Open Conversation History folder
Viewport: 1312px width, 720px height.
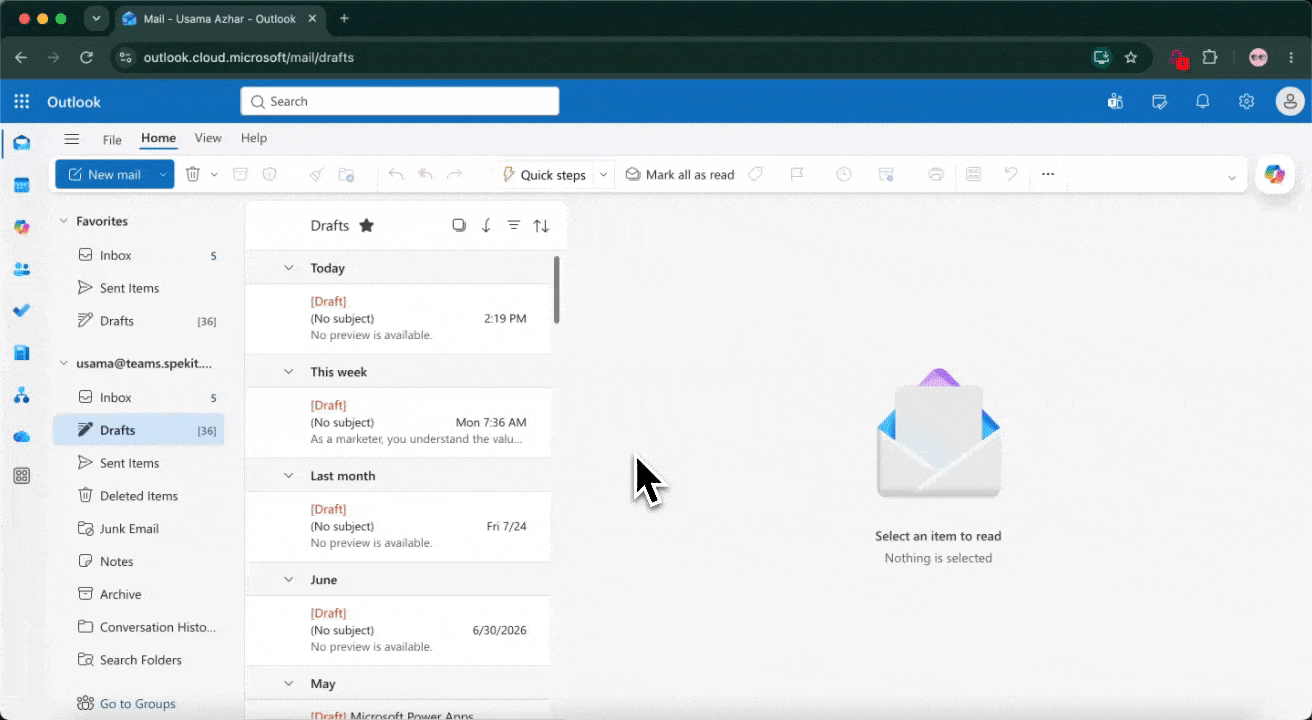(138, 627)
